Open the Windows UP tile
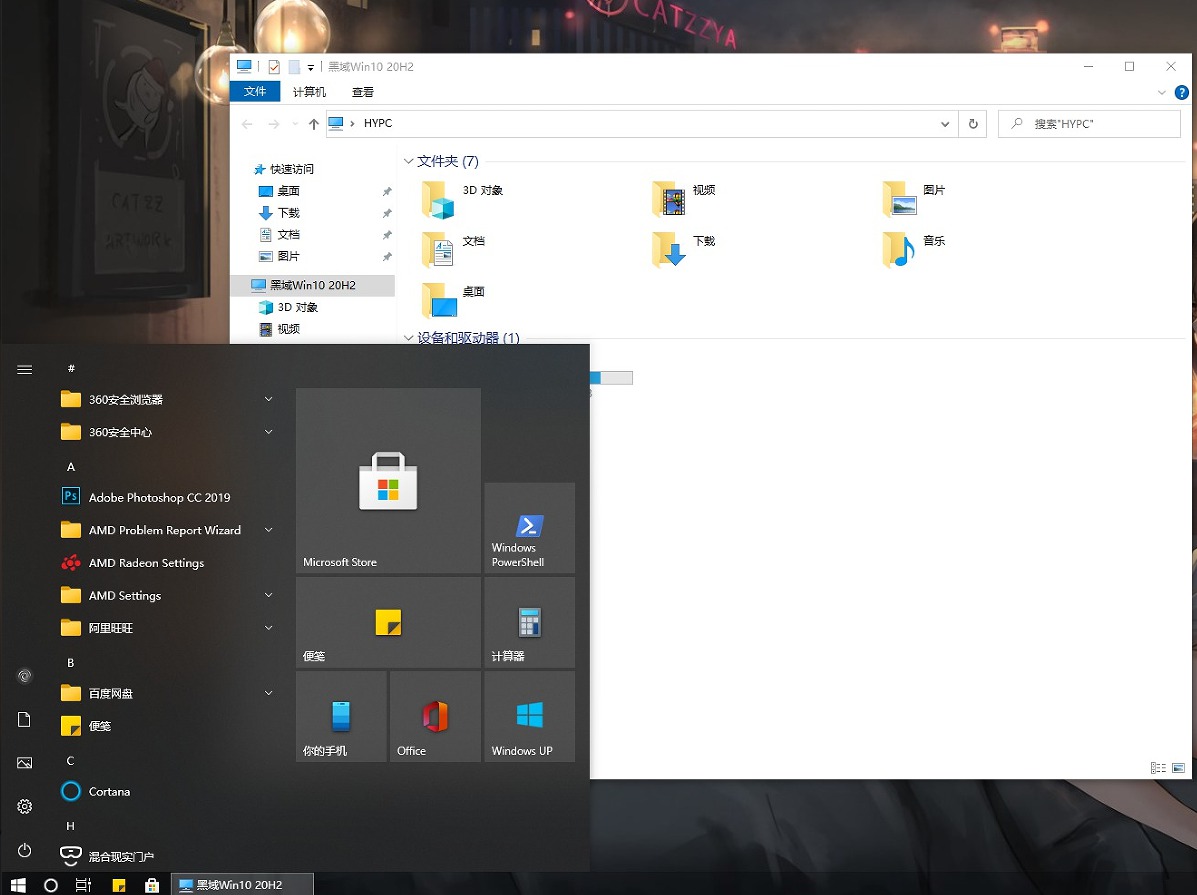The height and width of the screenshot is (895, 1197). (529, 716)
